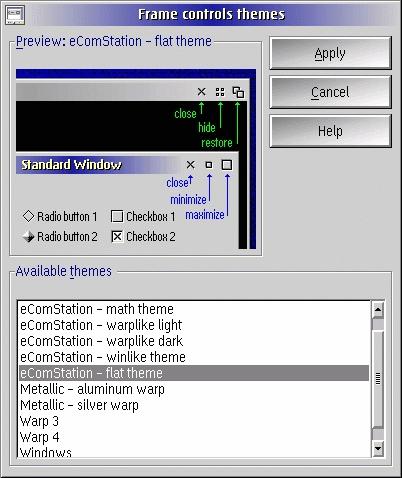Click Standard Window close X icon

coord(190,165)
